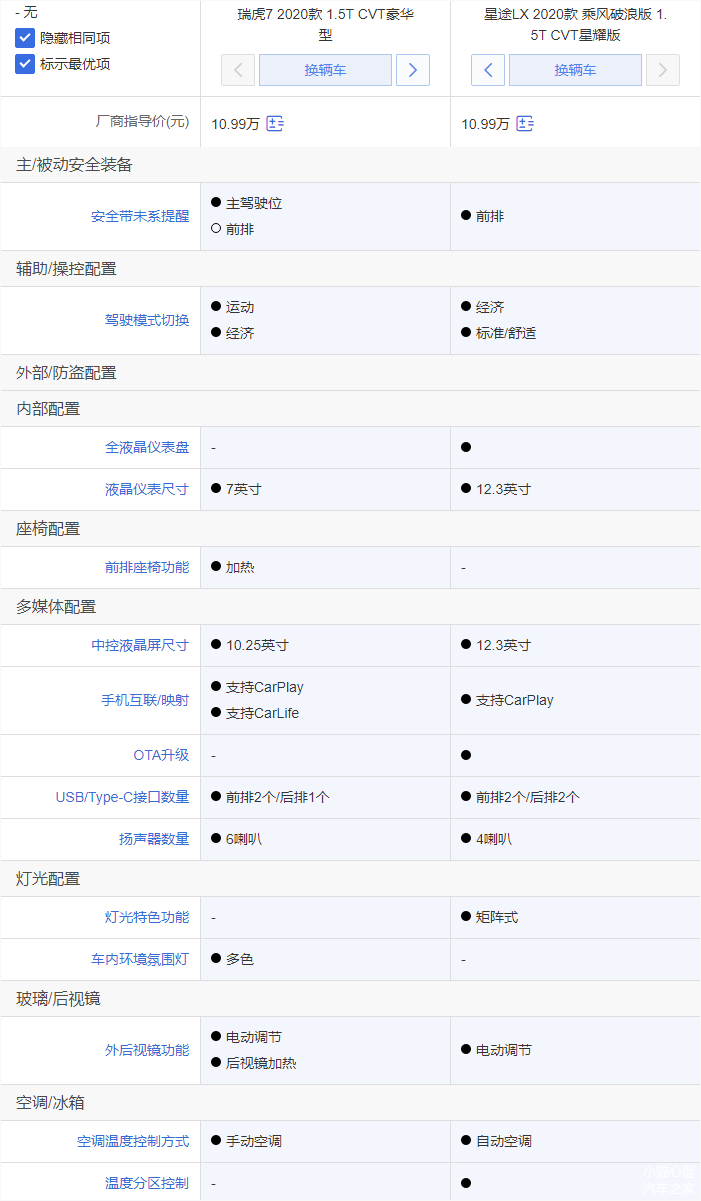This screenshot has width=701, height=1201.
Task: Click the 车内环境氛围灯 link
Action: (140, 959)
